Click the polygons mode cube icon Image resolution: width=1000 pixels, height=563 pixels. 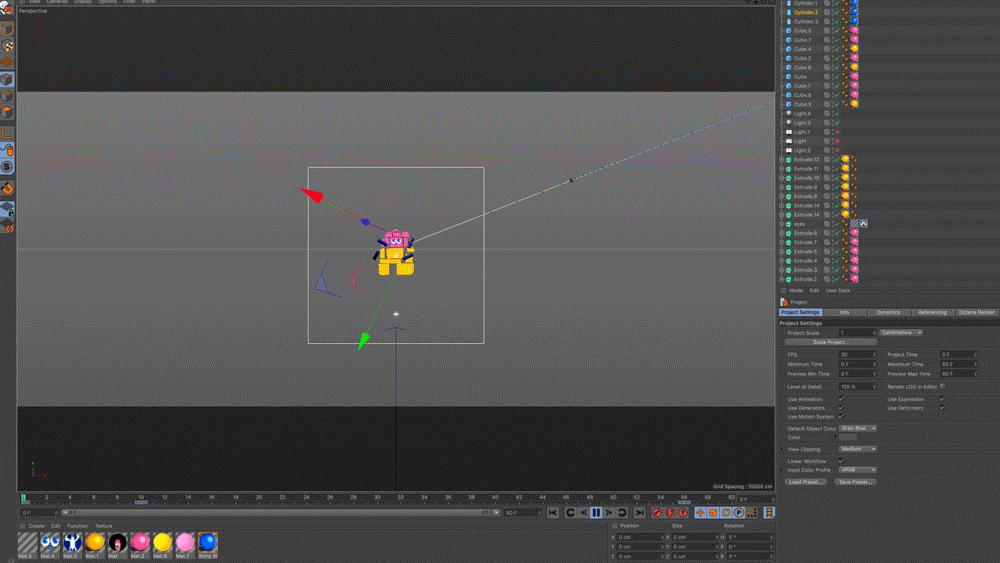tap(7, 112)
